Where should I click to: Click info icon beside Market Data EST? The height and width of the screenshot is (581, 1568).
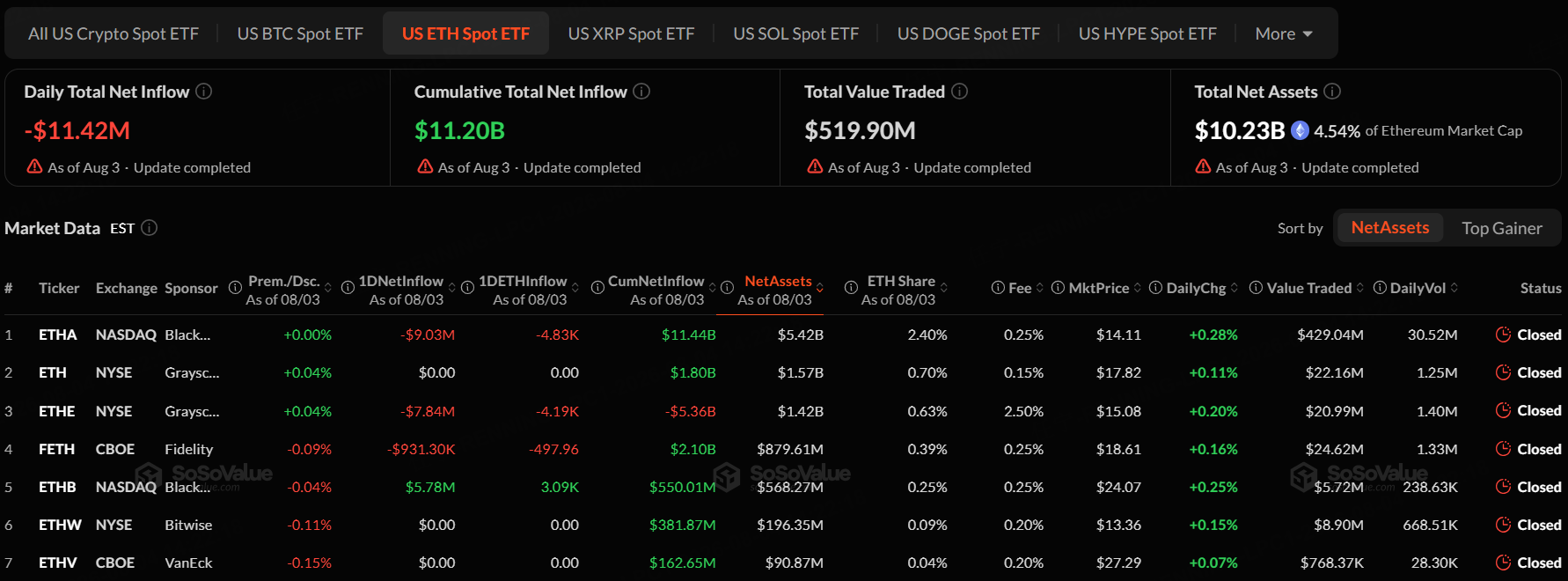150,228
